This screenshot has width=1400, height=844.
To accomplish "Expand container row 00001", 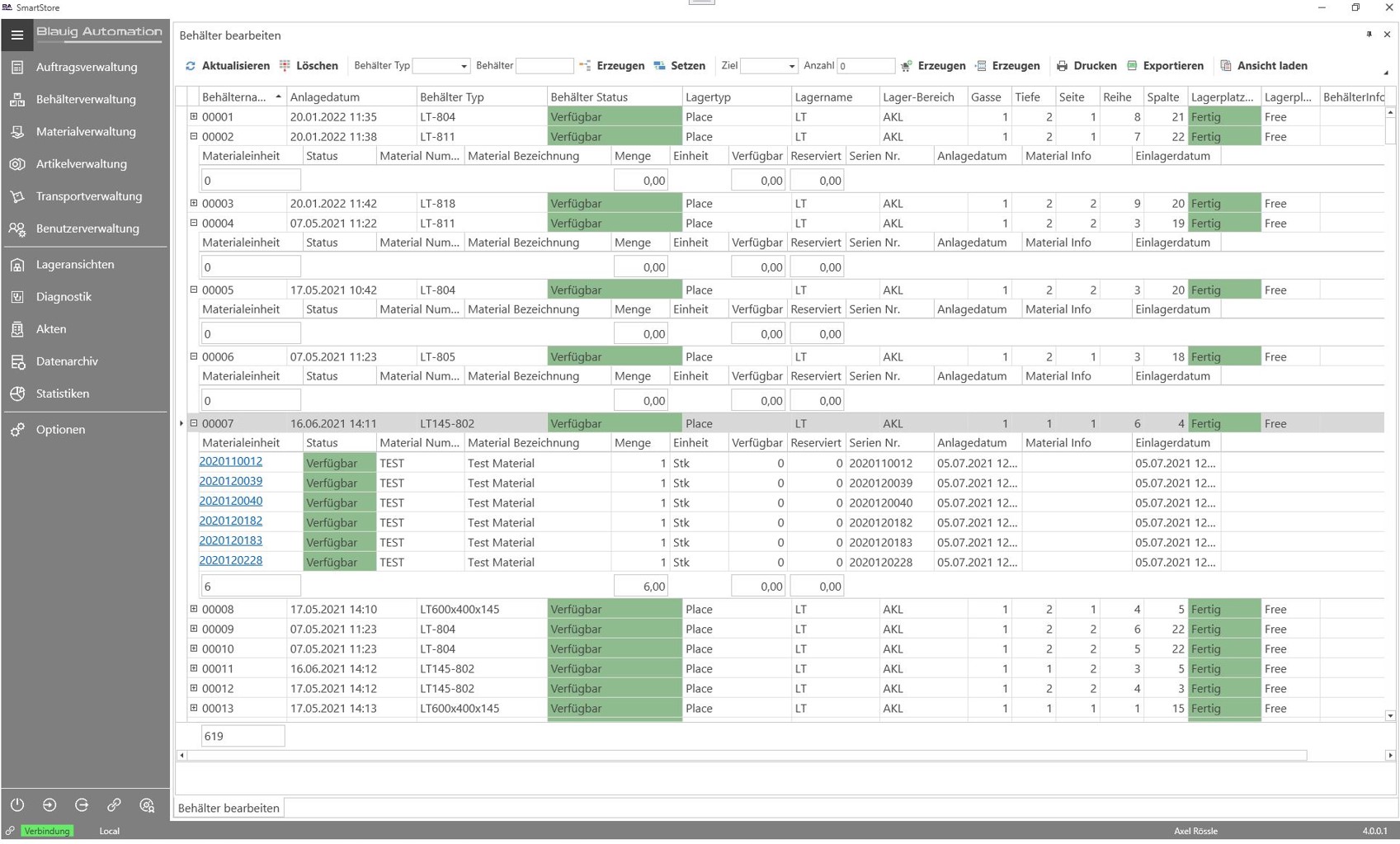I will 194,116.
